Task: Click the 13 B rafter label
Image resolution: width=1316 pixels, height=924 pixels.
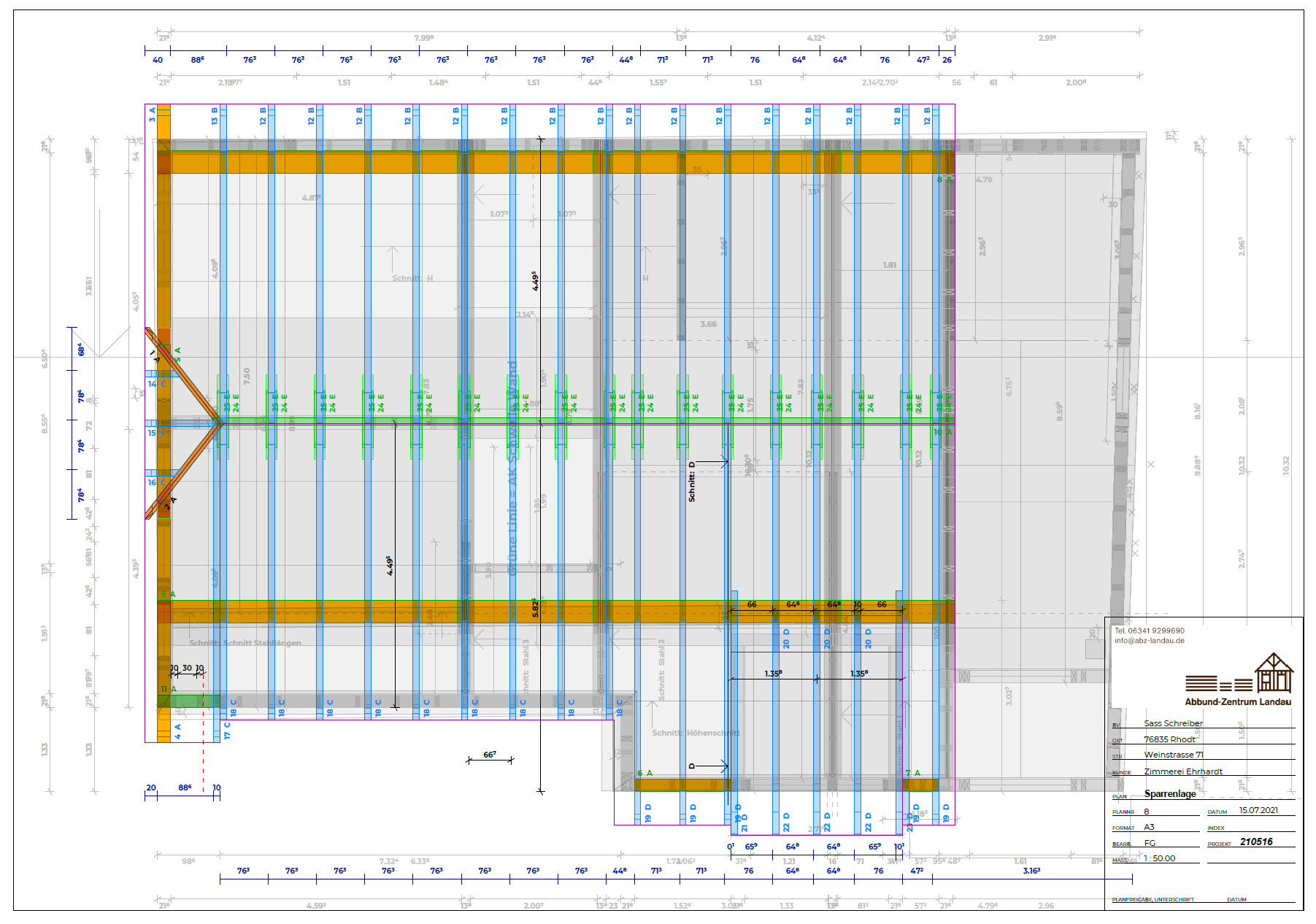Action: click(x=215, y=115)
